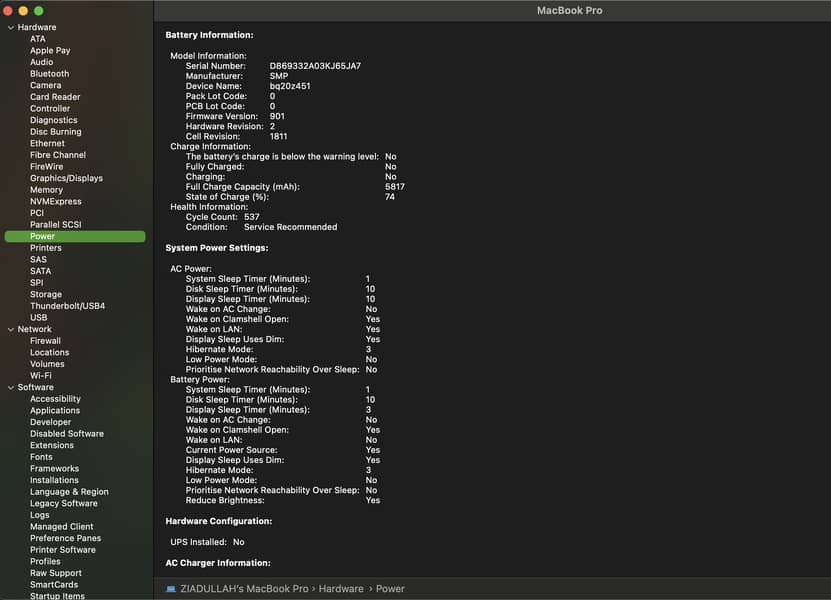The image size is (831, 600).
Task: Click Hardware in the path bar
Action: (341, 589)
